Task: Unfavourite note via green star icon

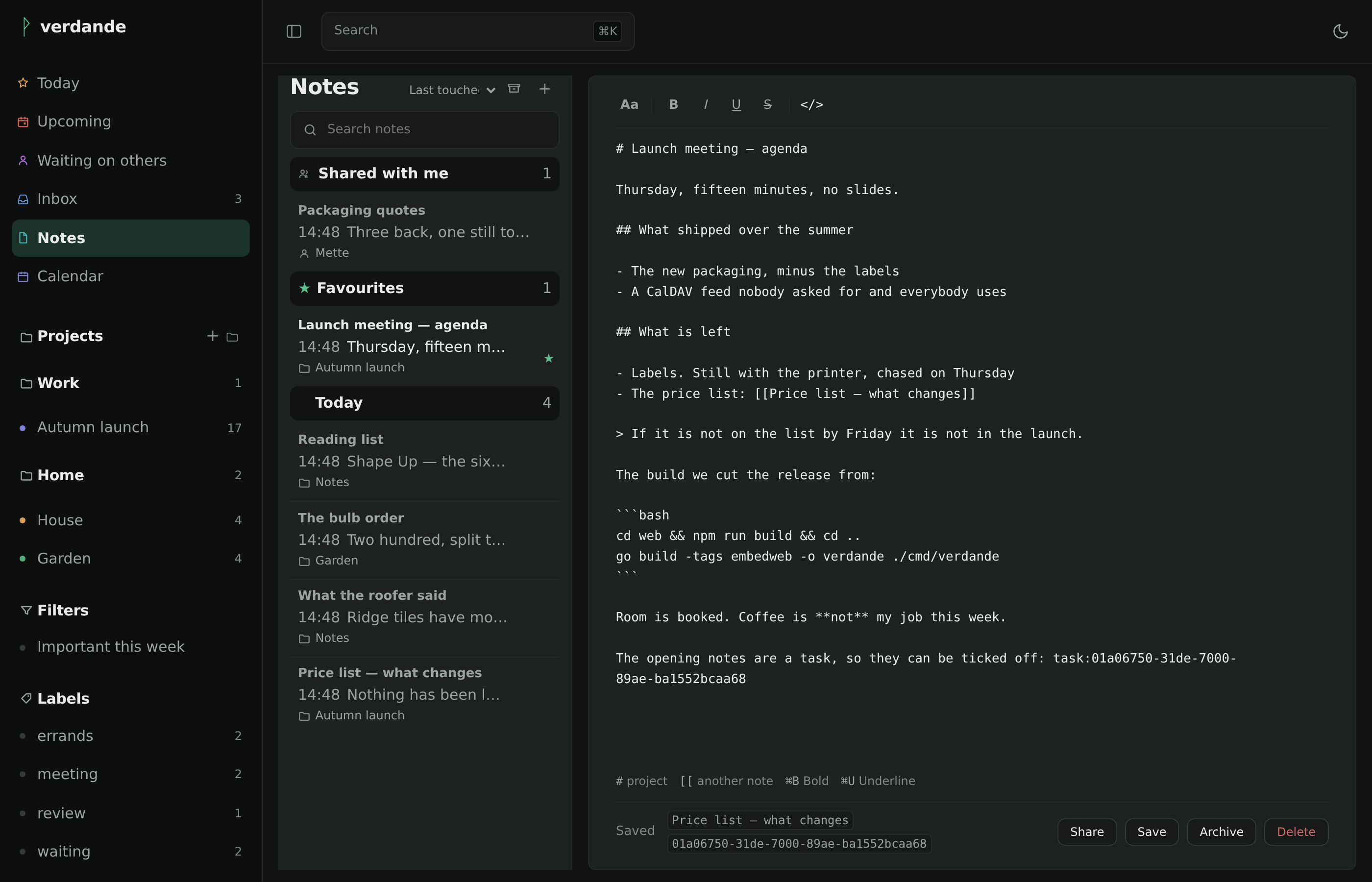Action: (549, 359)
